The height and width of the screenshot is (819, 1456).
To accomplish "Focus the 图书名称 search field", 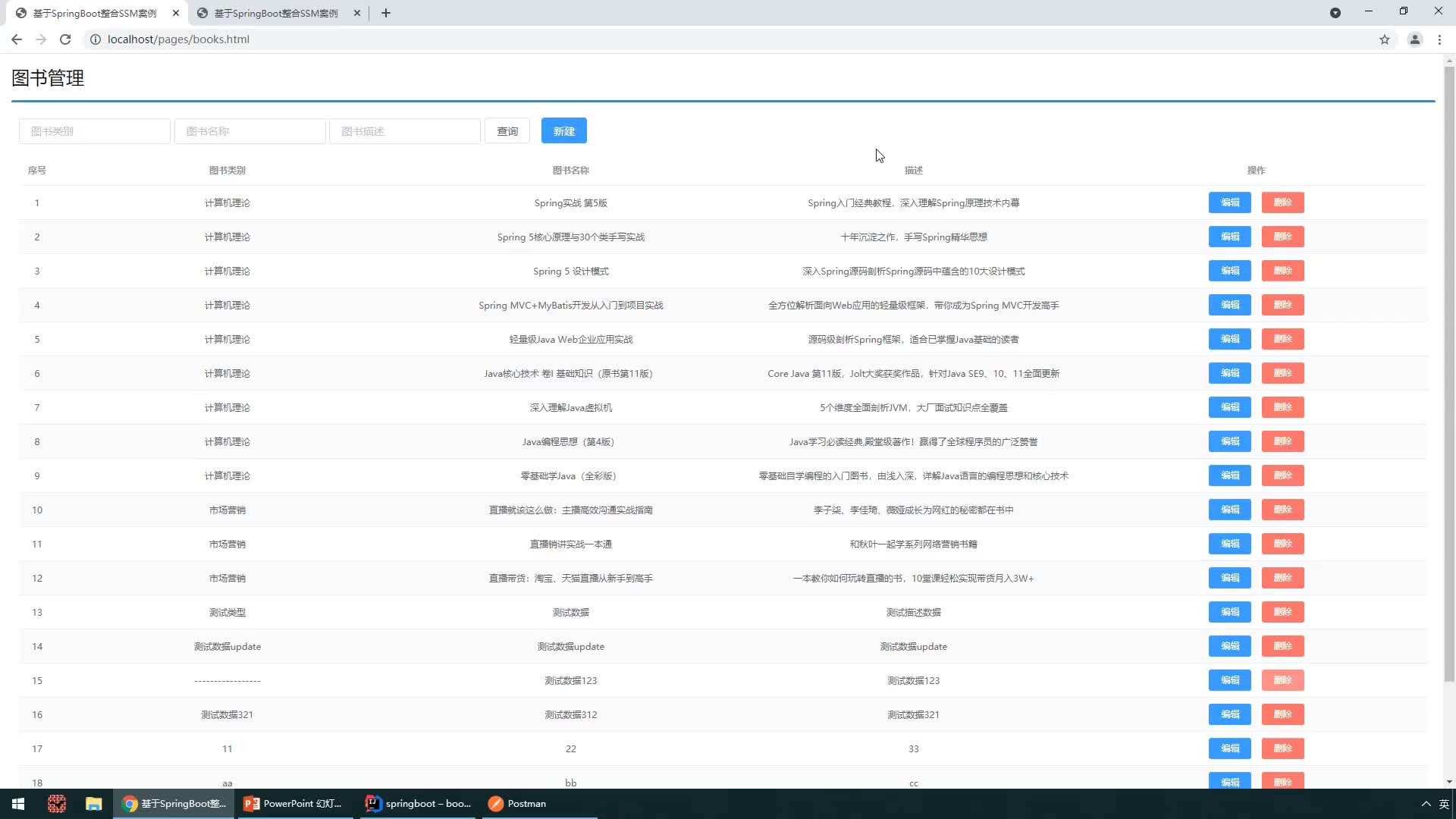I will (250, 131).
